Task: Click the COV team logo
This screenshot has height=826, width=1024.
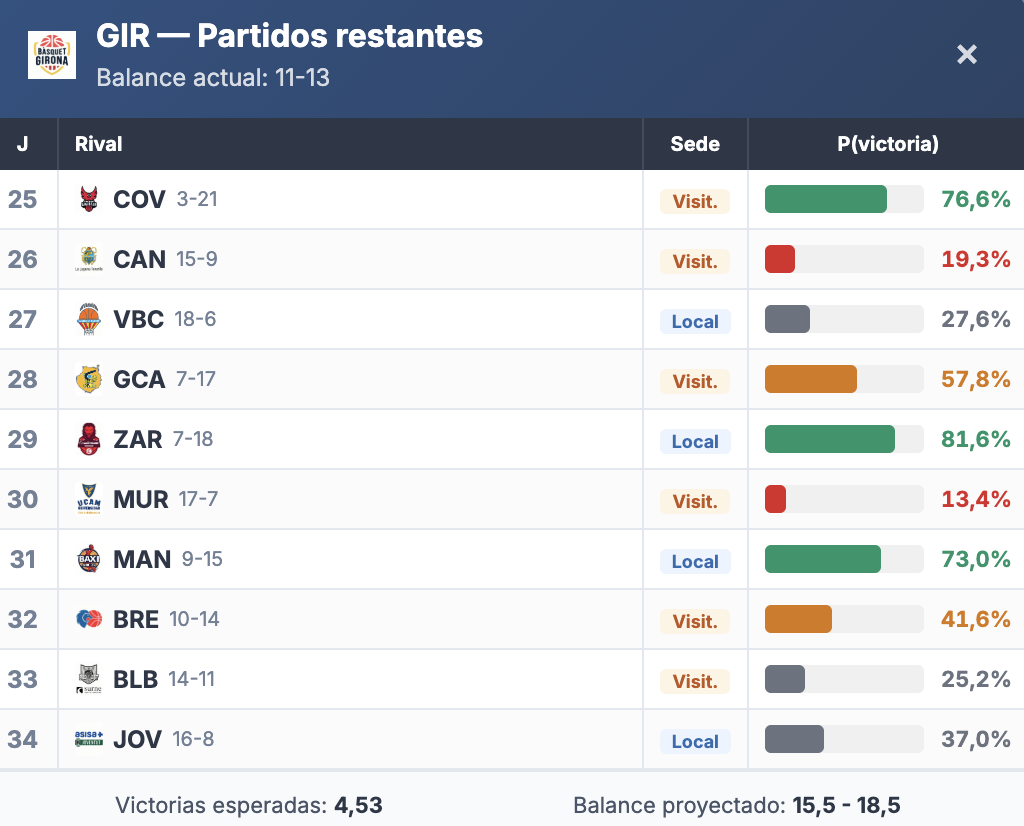Action: 89,199
